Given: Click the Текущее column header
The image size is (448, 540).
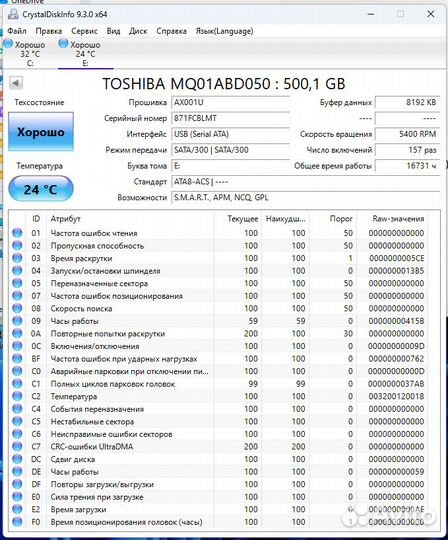Looking at the screenshot, I should pyautogui.click(x=238, y=219).
